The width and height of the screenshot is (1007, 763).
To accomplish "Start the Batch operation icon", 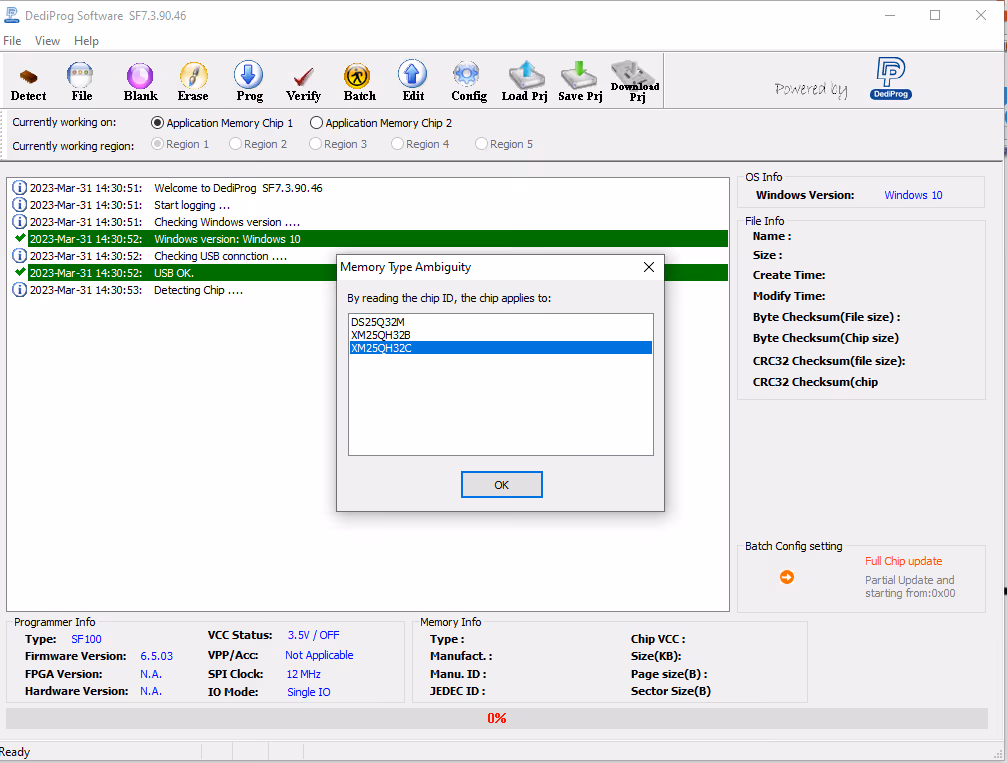I will [x=359, y=83].
